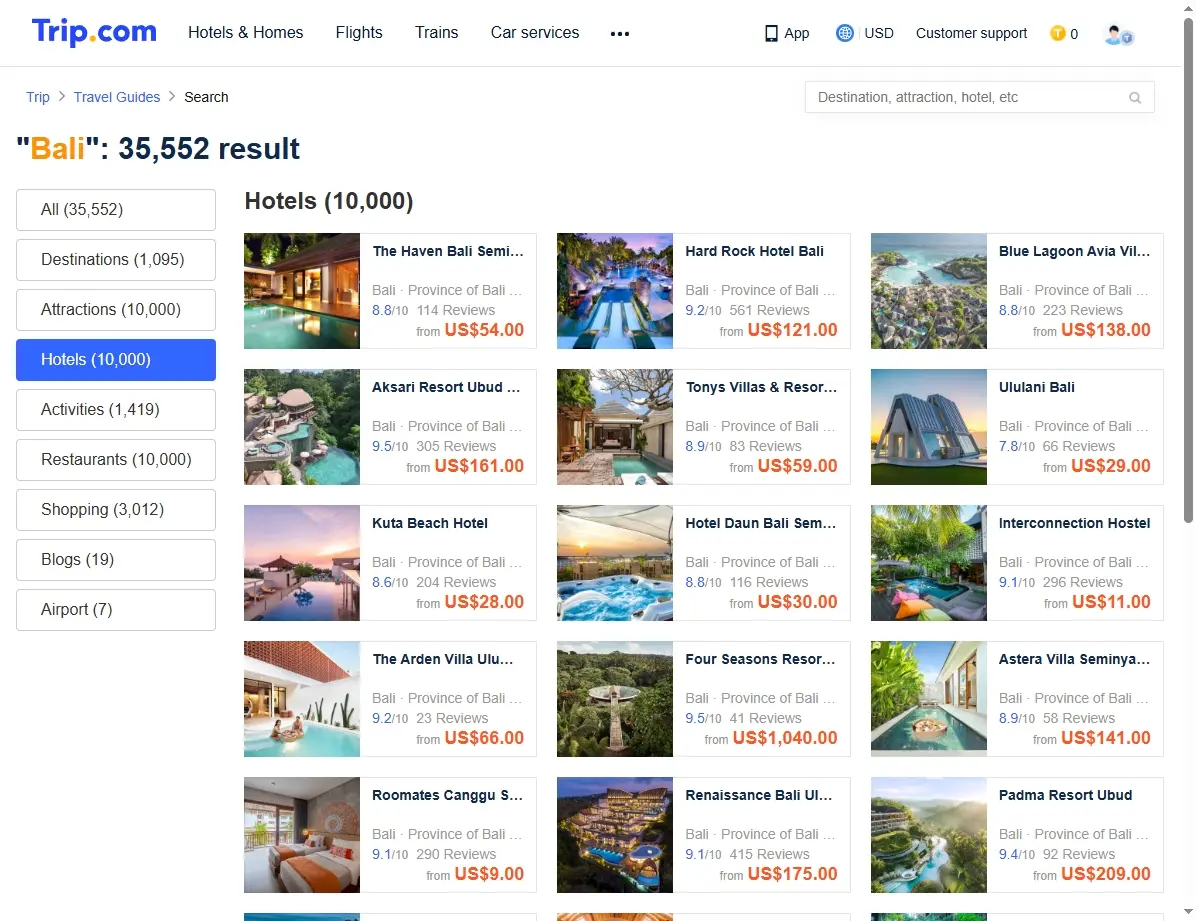Image resolution: width=1196 pixels, height=921 pixels.
Task: Click US$11.00 Interconnection Hostel price
Action: point(1111,602)
